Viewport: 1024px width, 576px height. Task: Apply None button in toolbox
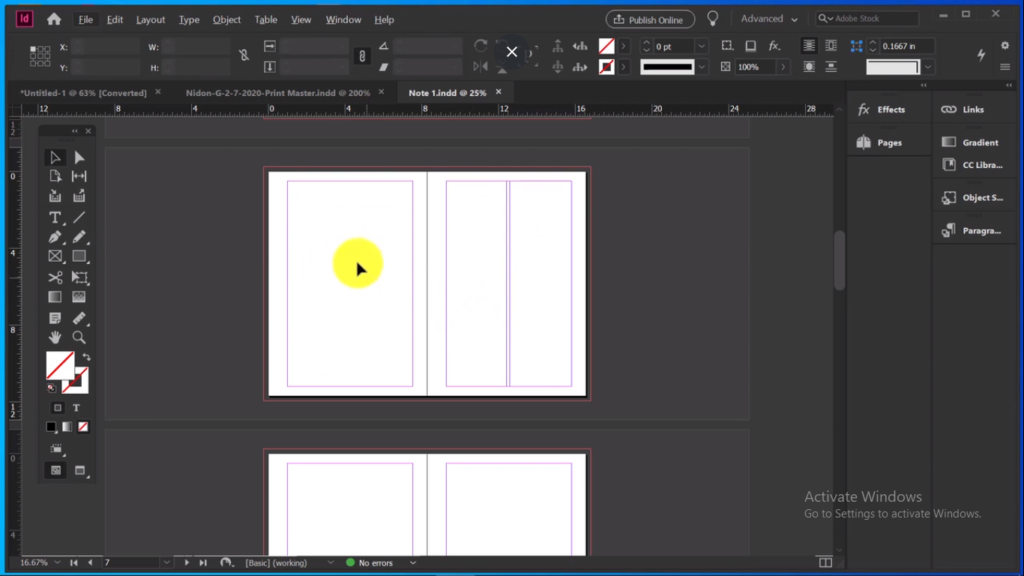click(83, 427)
